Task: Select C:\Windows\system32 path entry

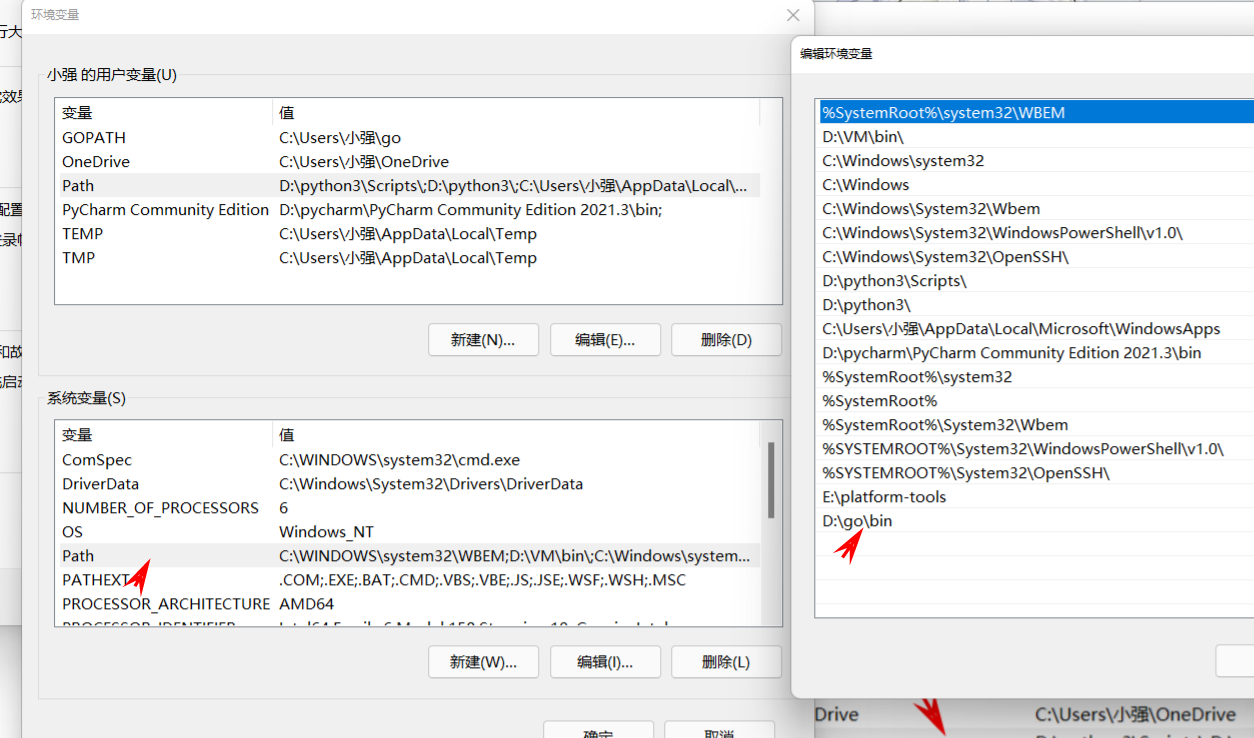Action: pyautogui.click(x=1036, y=161)
